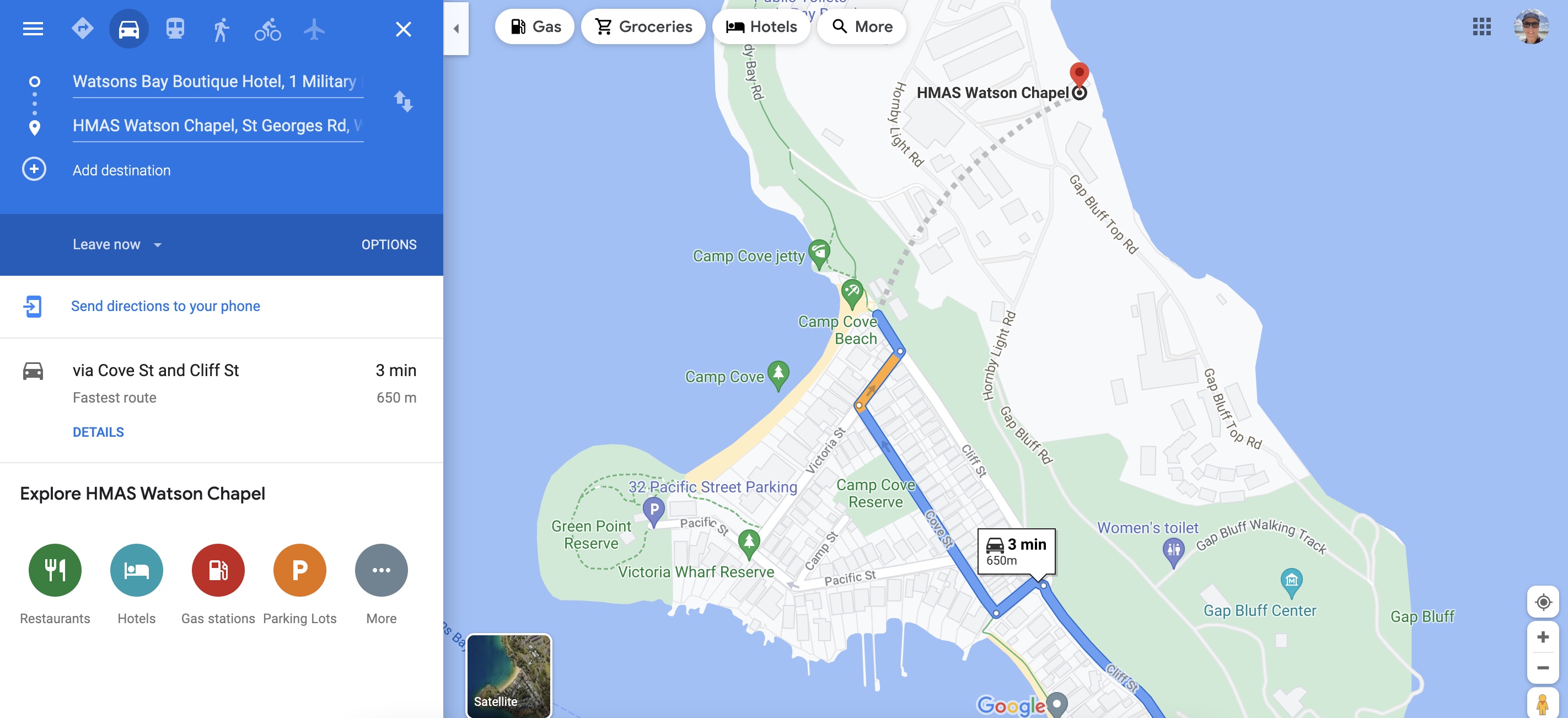Activate driving mode car icon
Screen dimensions: 1568x718
pyautogui.click(x=128, y=29)
